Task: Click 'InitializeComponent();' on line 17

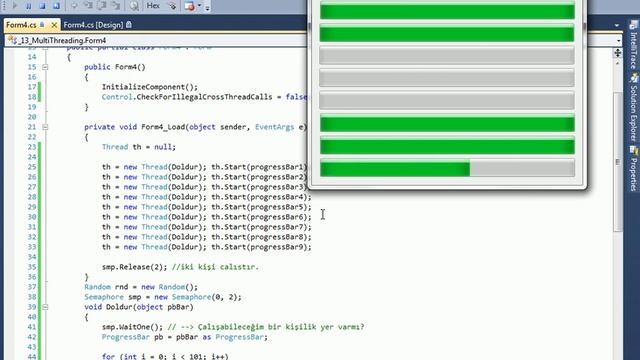Action: click(149, 87)
